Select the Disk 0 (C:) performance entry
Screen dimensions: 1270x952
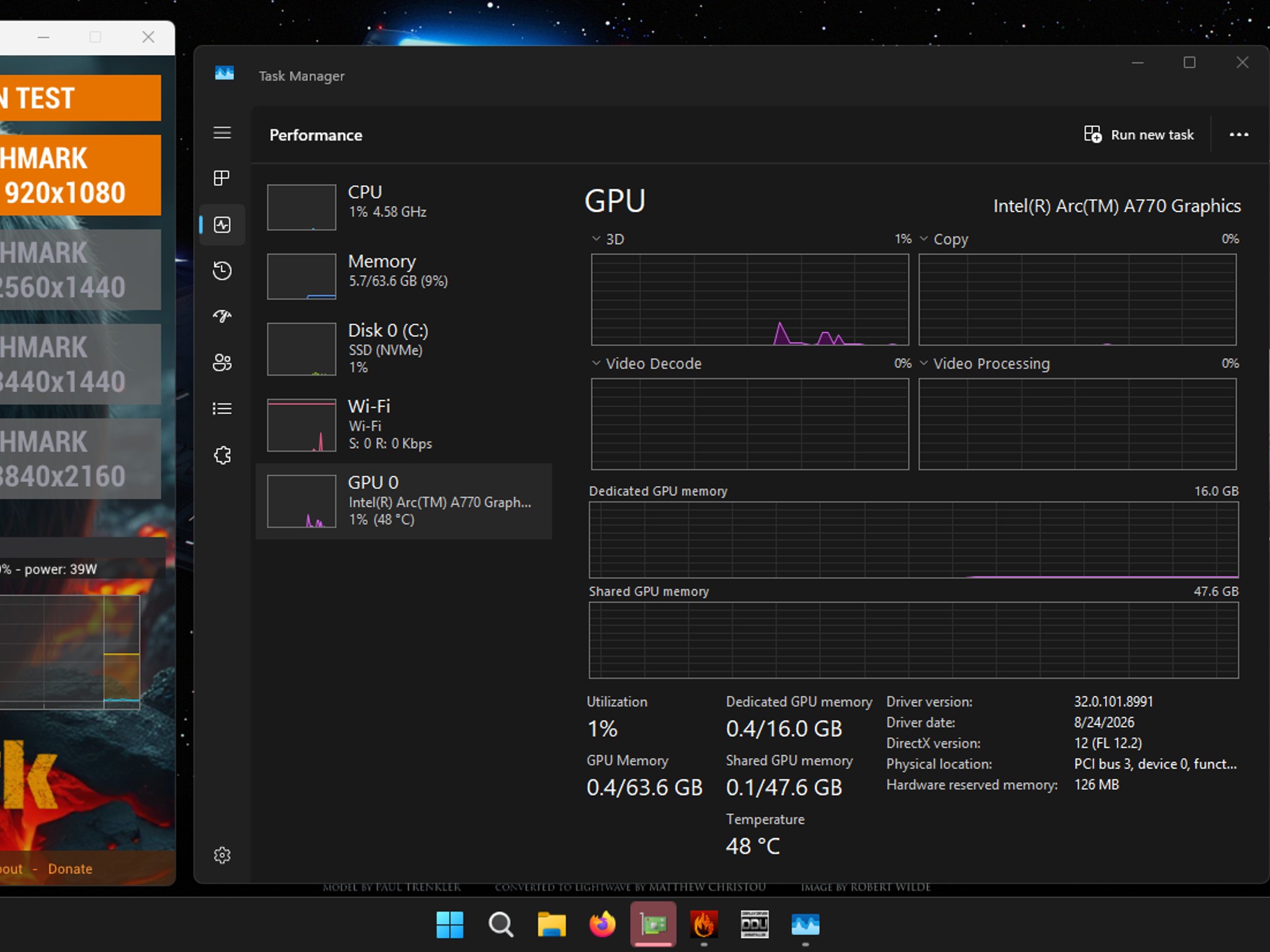404,348
